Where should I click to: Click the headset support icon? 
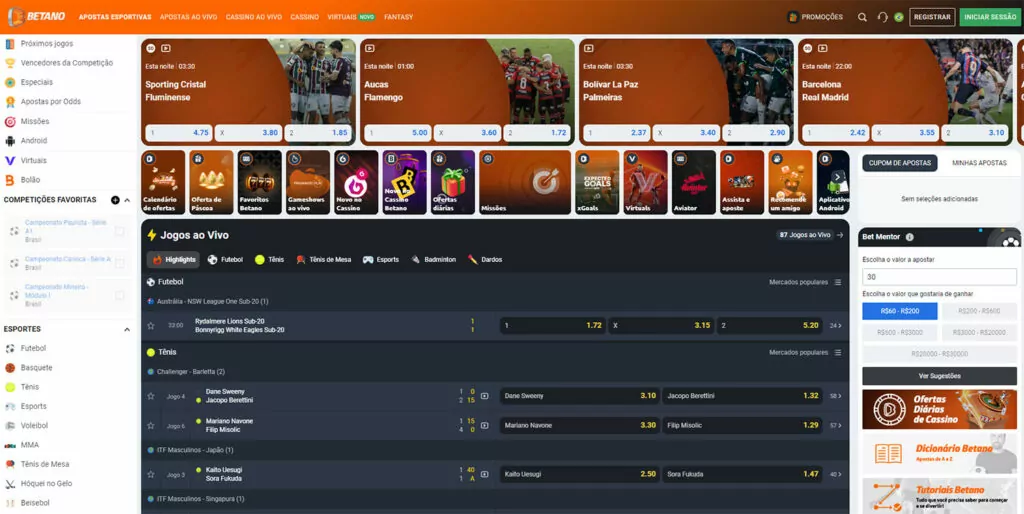click(882, 17)
